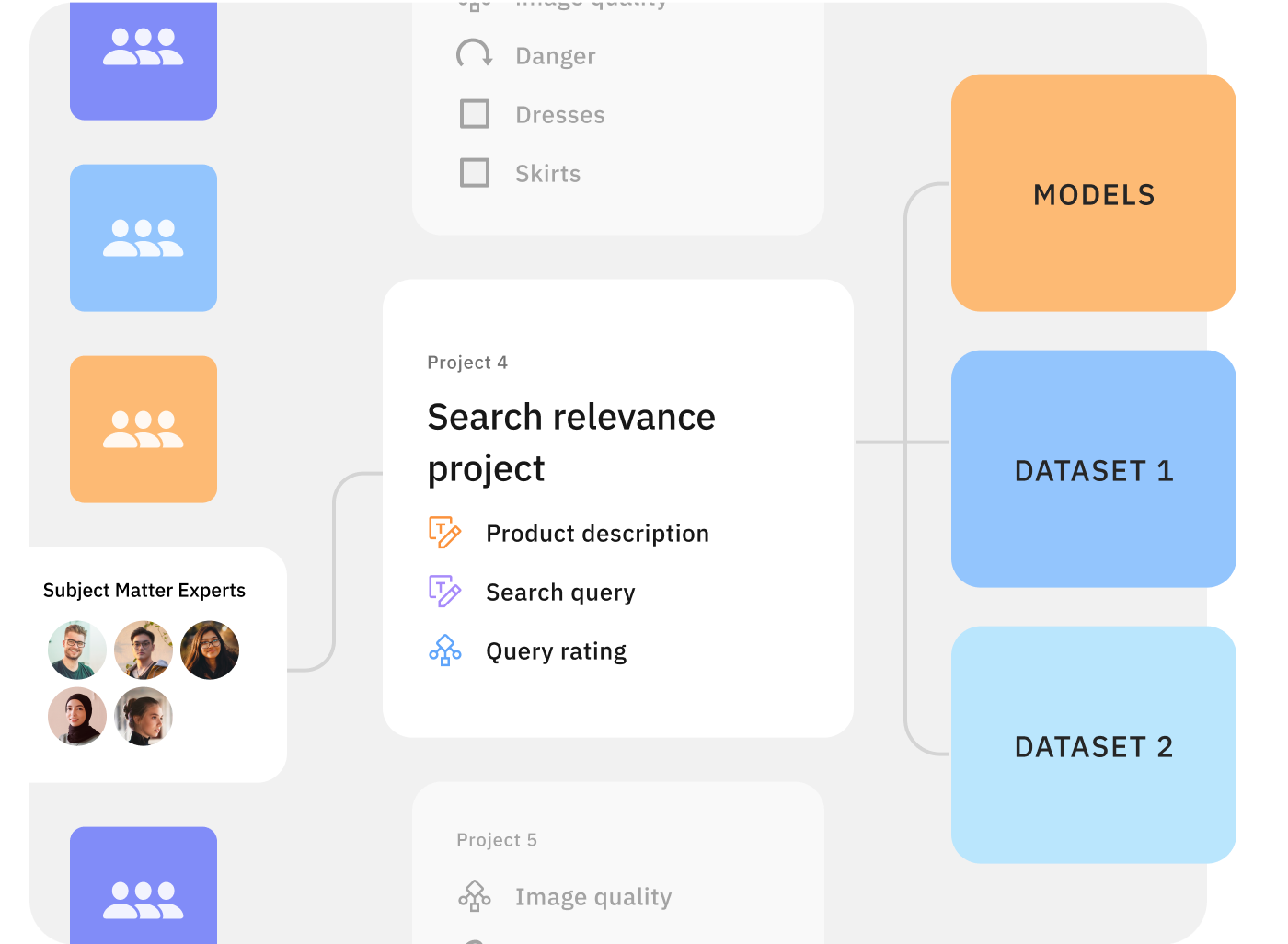This screenshot has width=1288, height=944.
Task: Click the light blue team group icon
Action: coord(143,236)
